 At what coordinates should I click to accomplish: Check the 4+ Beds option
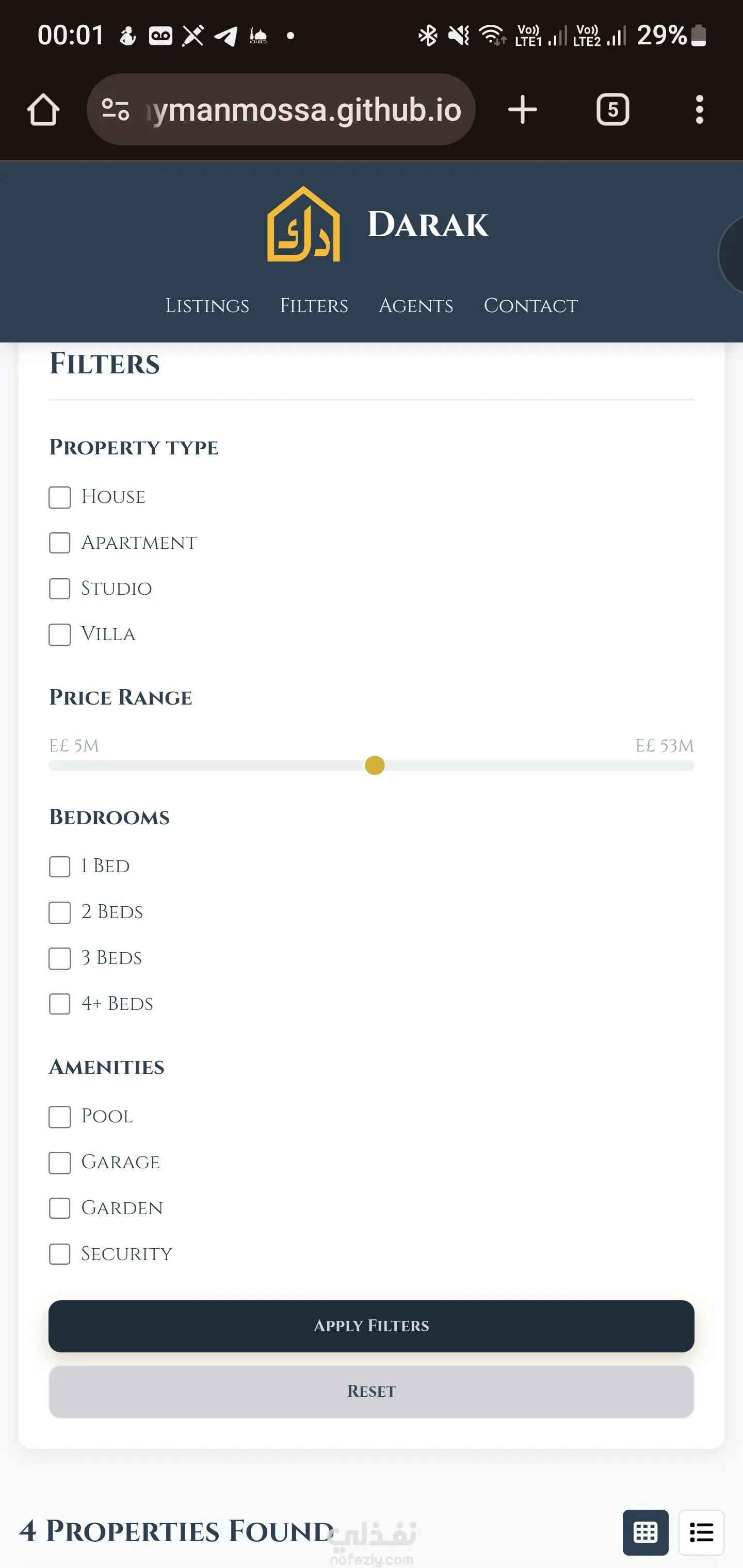60,1004
